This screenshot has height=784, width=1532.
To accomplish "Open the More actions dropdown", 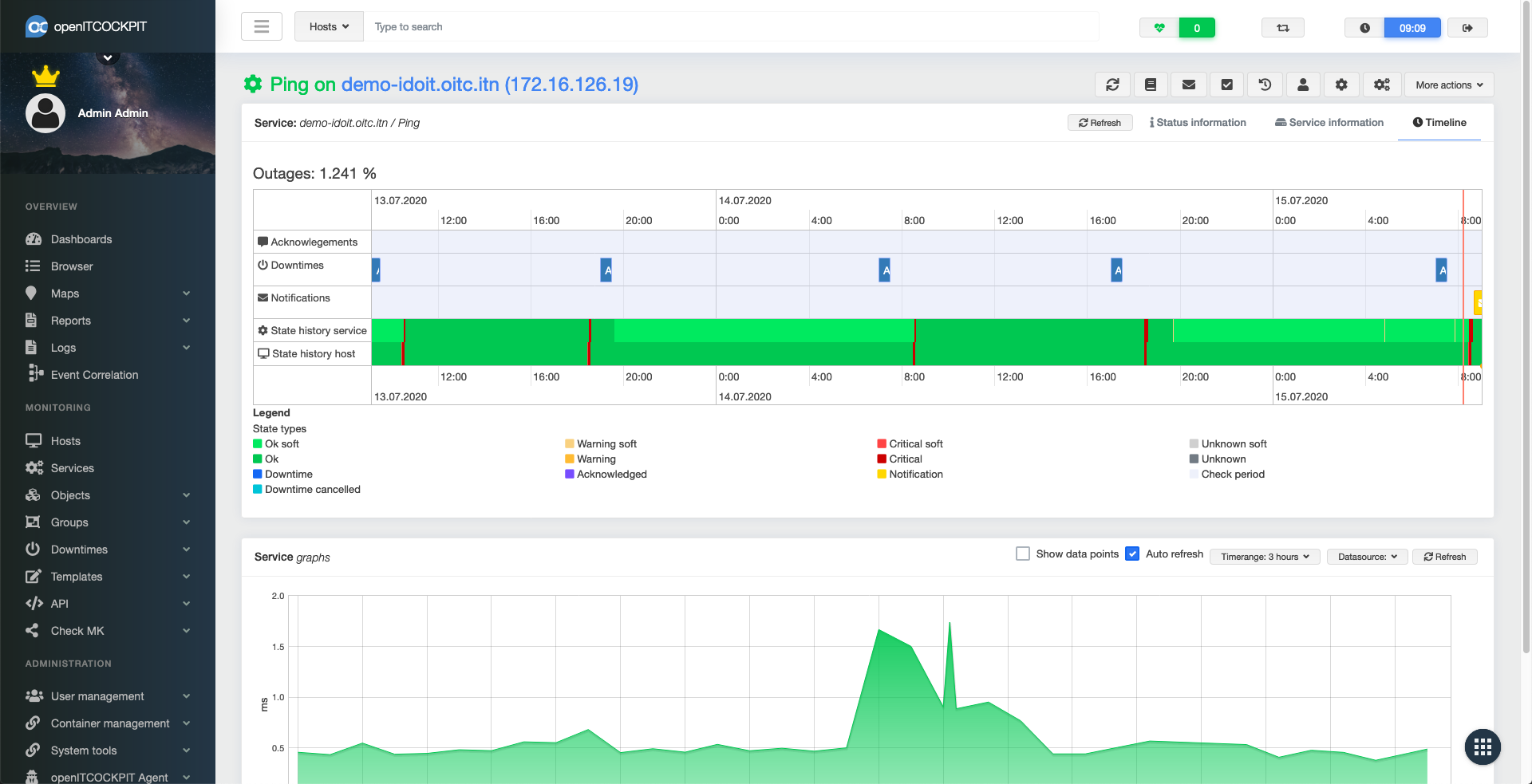I will [1449, 85].
